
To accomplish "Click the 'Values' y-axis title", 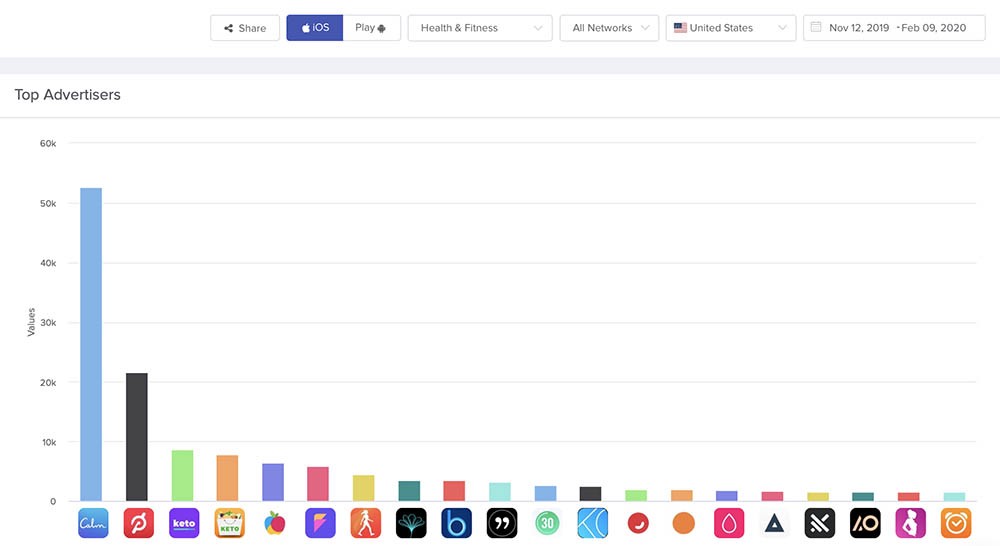I will coord(31,322).
